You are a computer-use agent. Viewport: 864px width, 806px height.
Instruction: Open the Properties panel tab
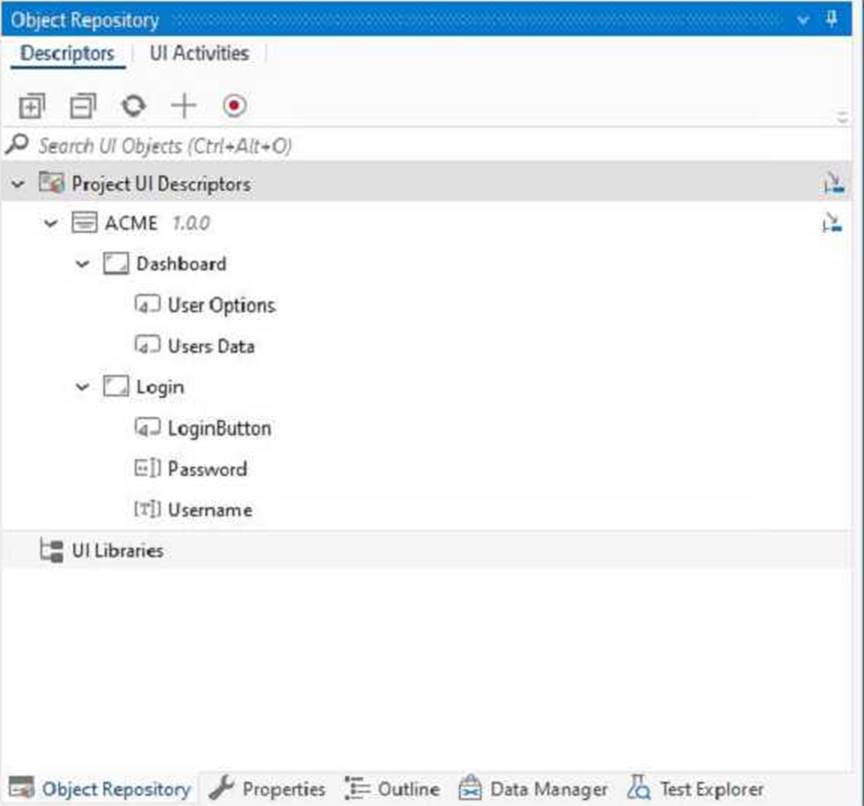tap(270, 789)
